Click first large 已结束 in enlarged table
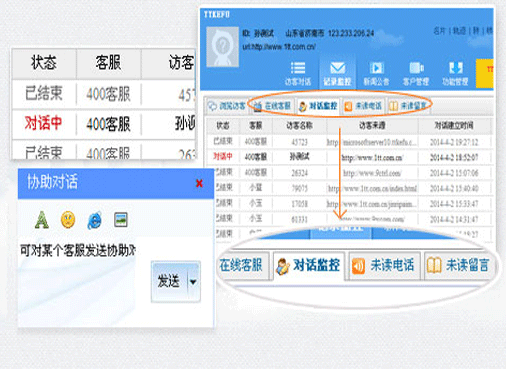 click(x=44, y=93)
